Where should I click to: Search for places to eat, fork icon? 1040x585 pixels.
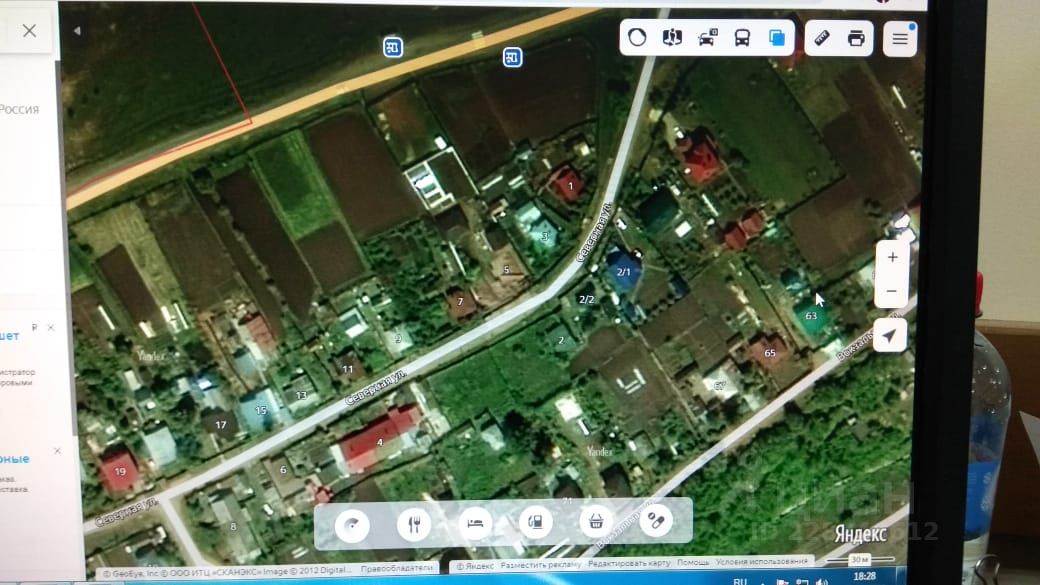click(414, 525)
